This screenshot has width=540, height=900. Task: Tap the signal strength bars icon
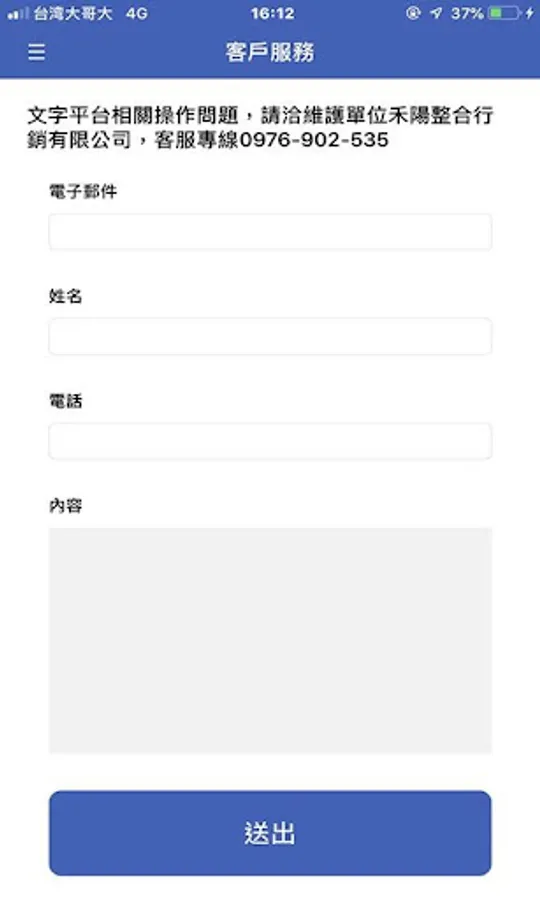click(17, 14)
